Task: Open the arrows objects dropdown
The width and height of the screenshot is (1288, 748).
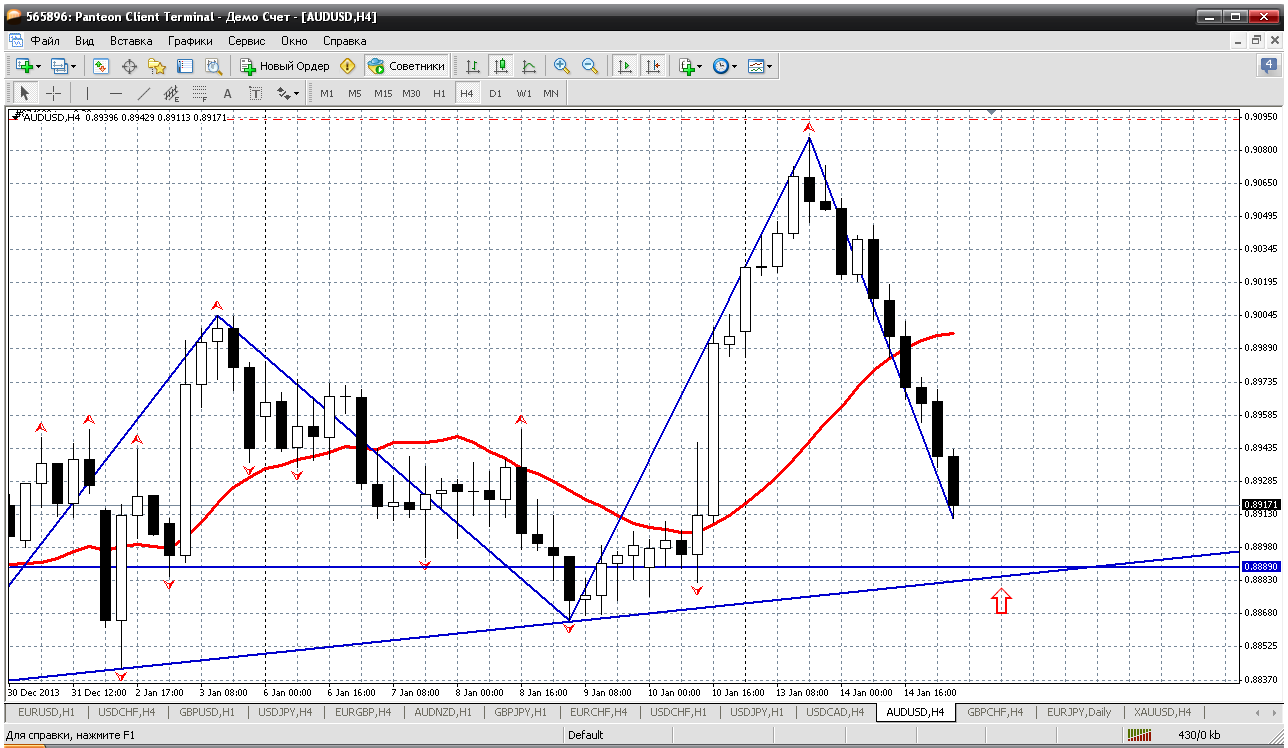Action: 288,93
